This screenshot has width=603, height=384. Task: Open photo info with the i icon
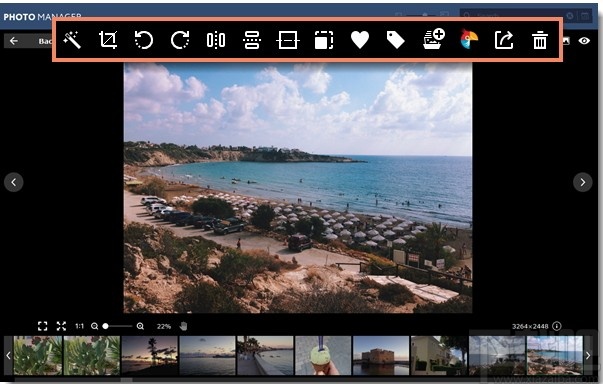[x=556, y=326]
